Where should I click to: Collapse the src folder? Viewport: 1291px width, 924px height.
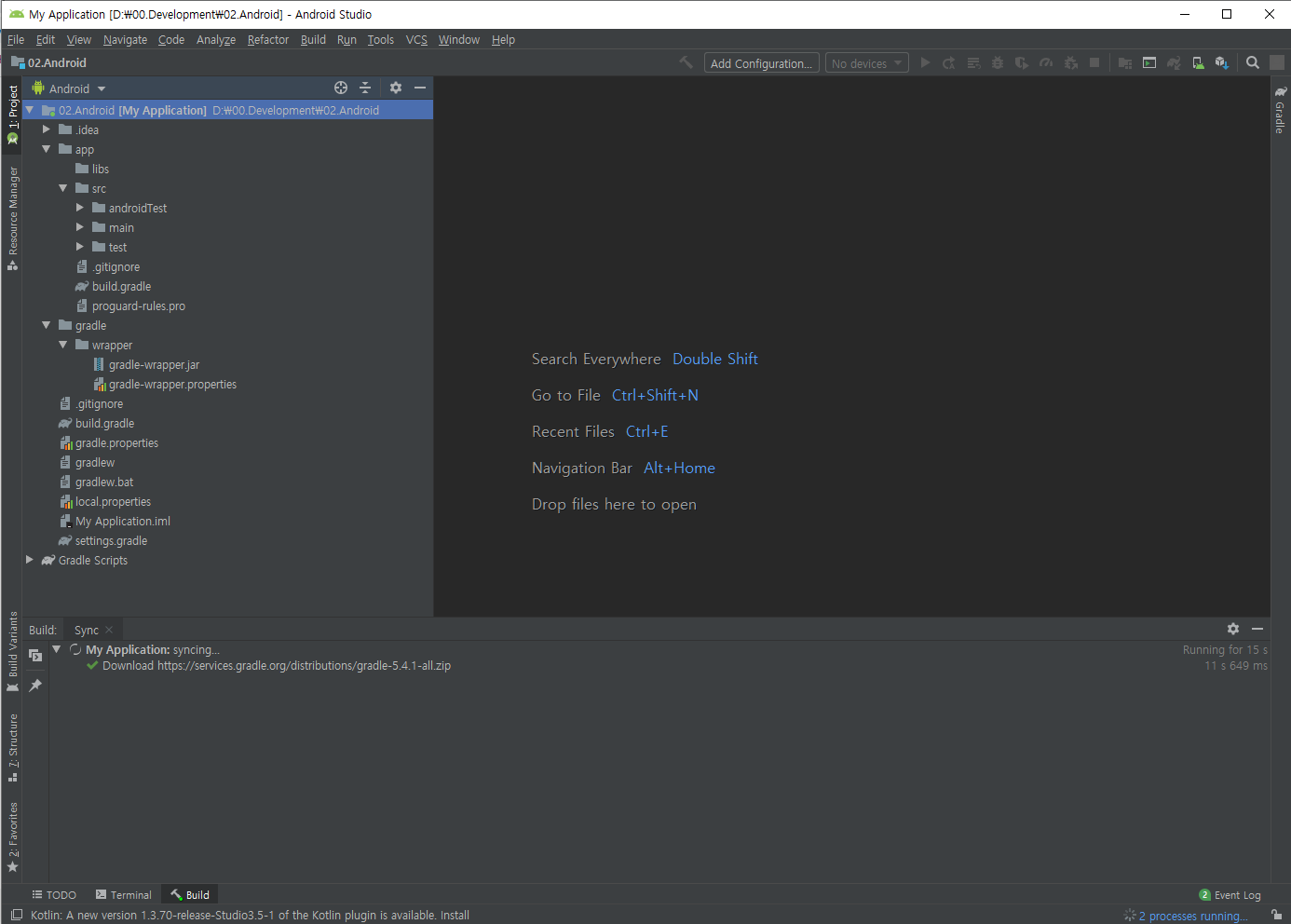pyautogui.click(x=62, y=188)
